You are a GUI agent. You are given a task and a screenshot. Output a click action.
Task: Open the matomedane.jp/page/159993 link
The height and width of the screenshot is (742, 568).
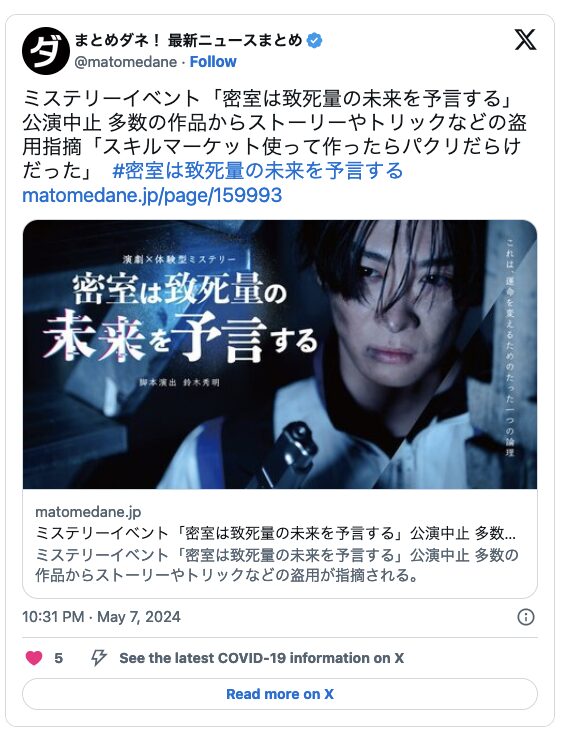point(152,195)
